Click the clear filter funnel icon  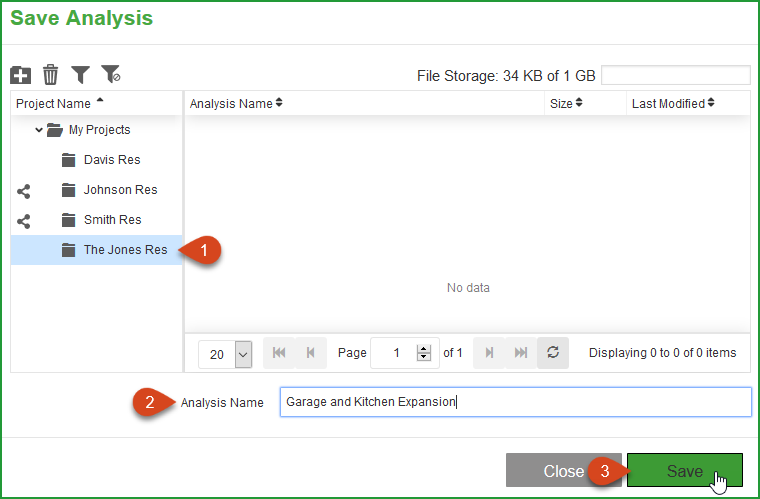111,74
